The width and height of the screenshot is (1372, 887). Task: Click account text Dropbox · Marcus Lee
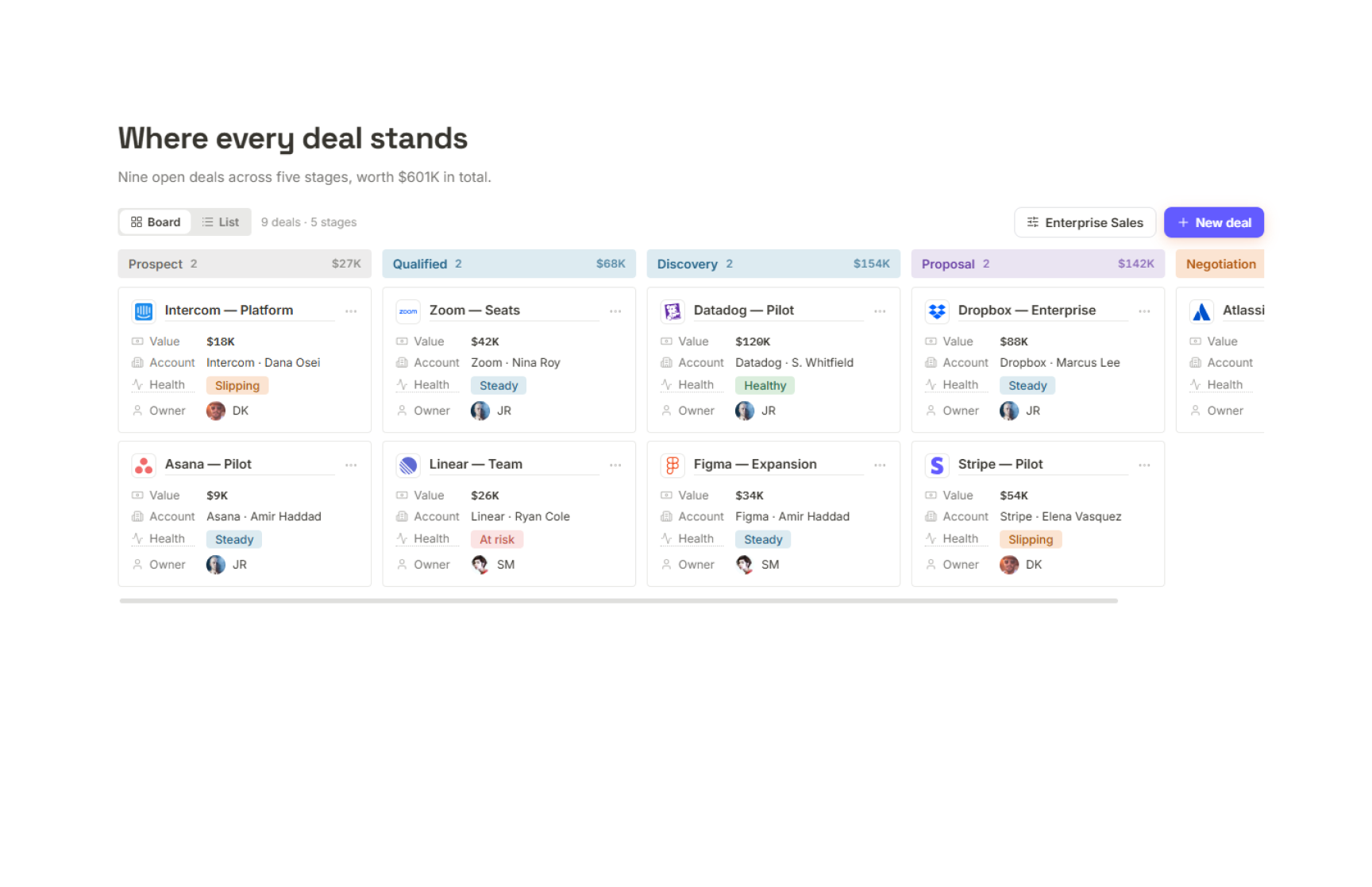point(1059,363)
